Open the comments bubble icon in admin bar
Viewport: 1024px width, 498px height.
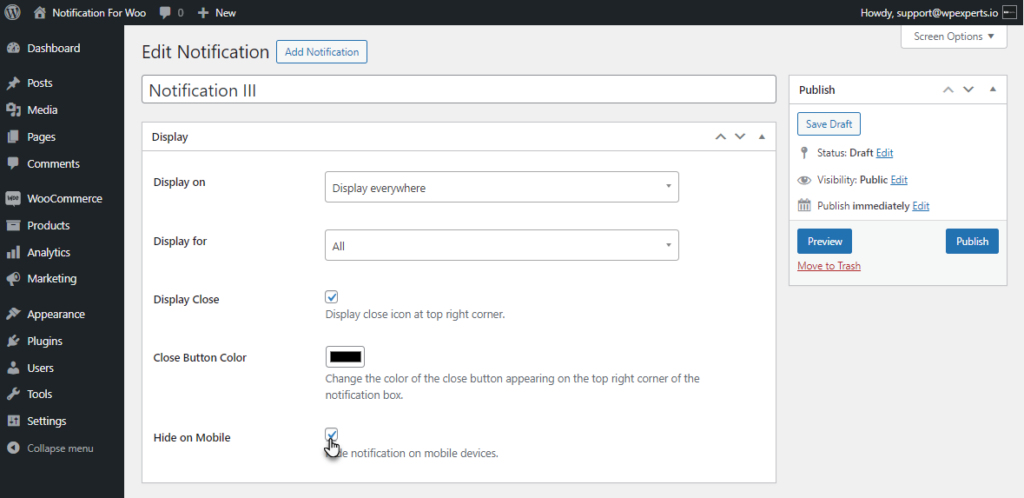tap(164, 13)
